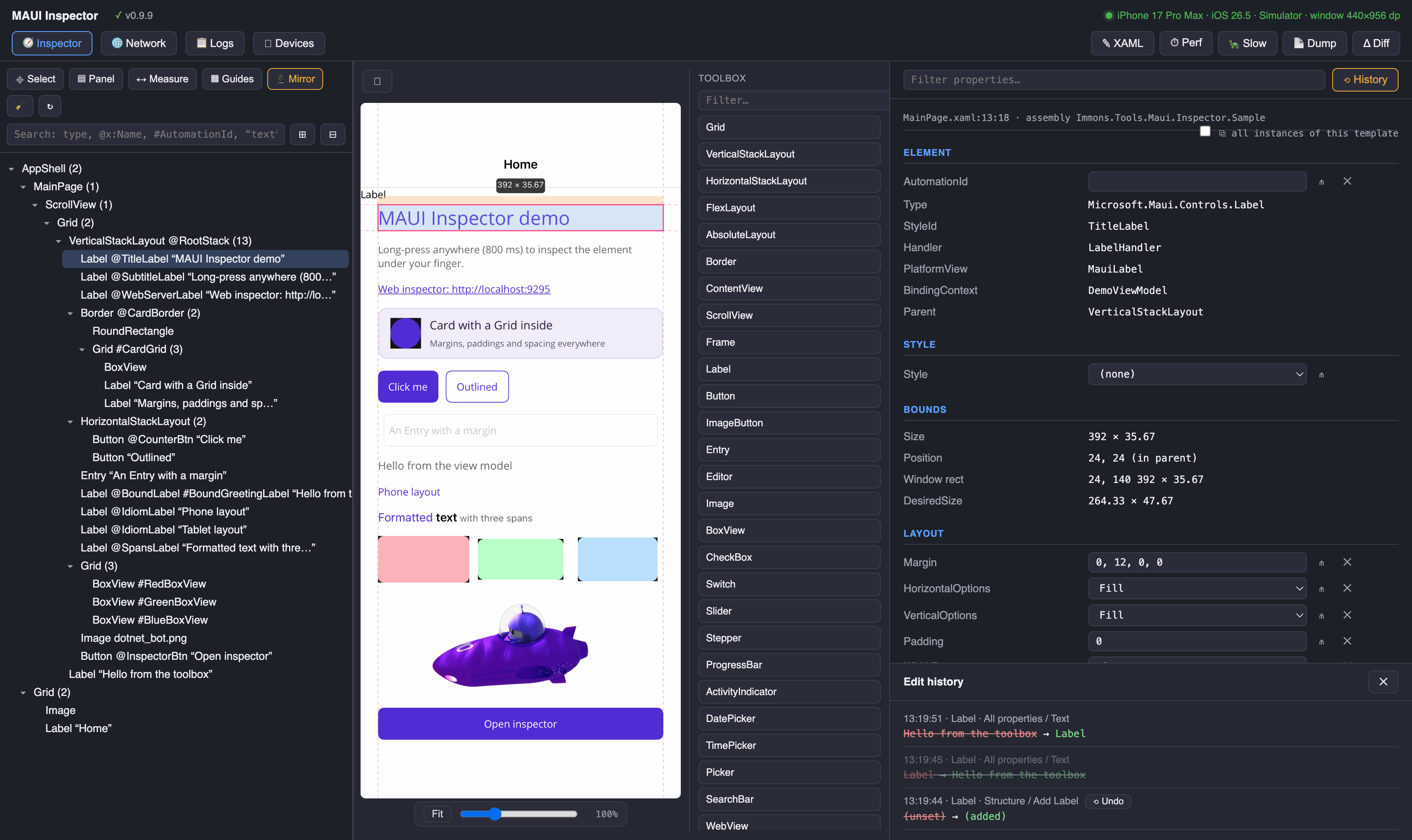Toggle the Measure tool
This screenshot has height=840, width=1412.
162,79
